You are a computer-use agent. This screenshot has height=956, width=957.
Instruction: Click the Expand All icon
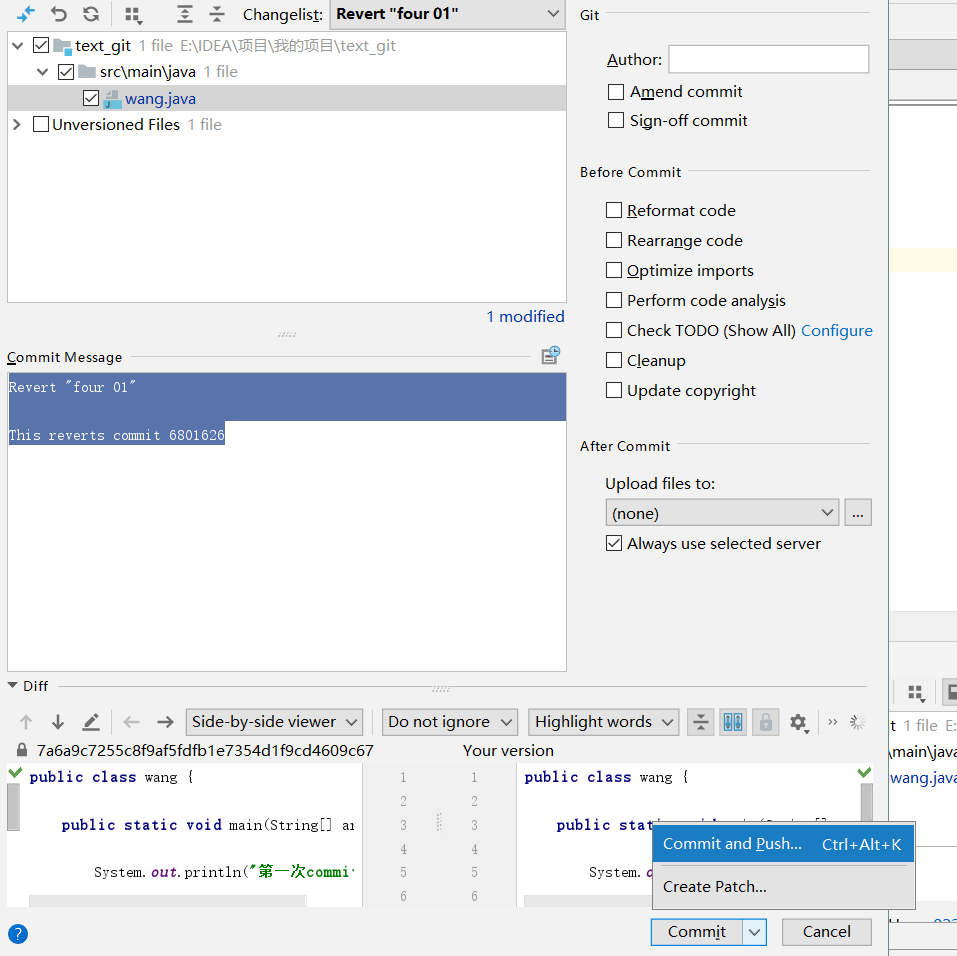(x=184, y=13)
